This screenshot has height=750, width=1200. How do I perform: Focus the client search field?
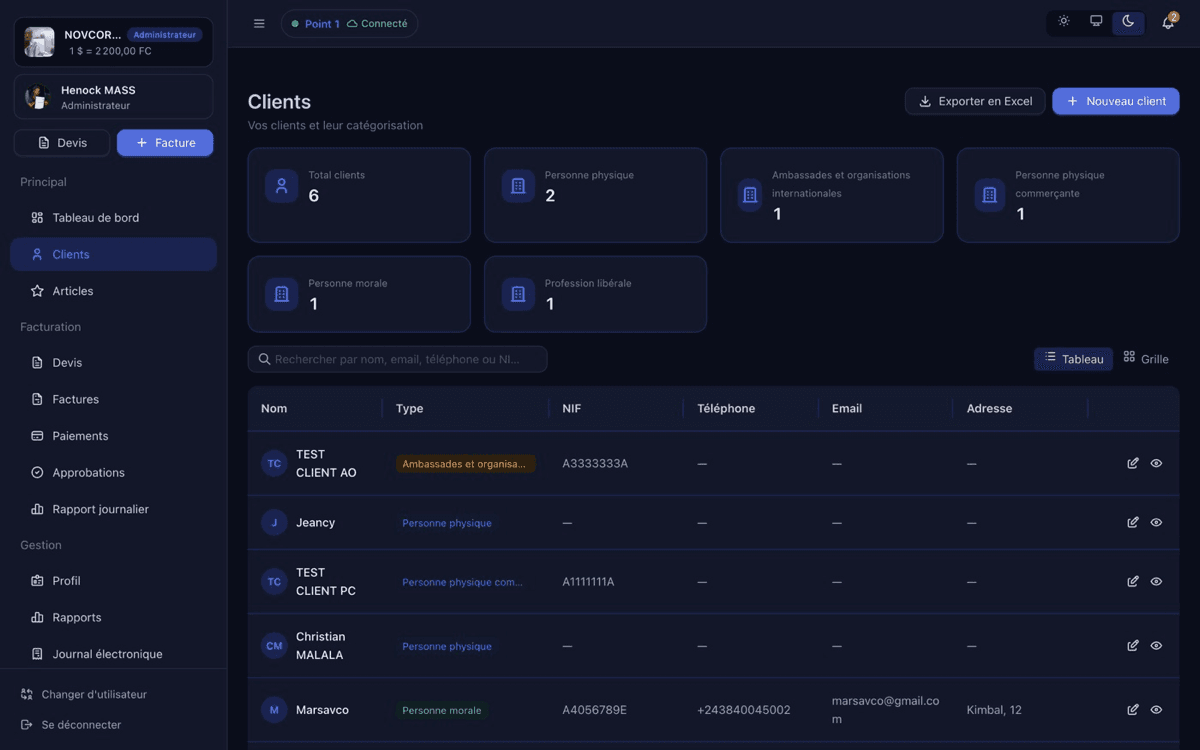tap(397, 359)
